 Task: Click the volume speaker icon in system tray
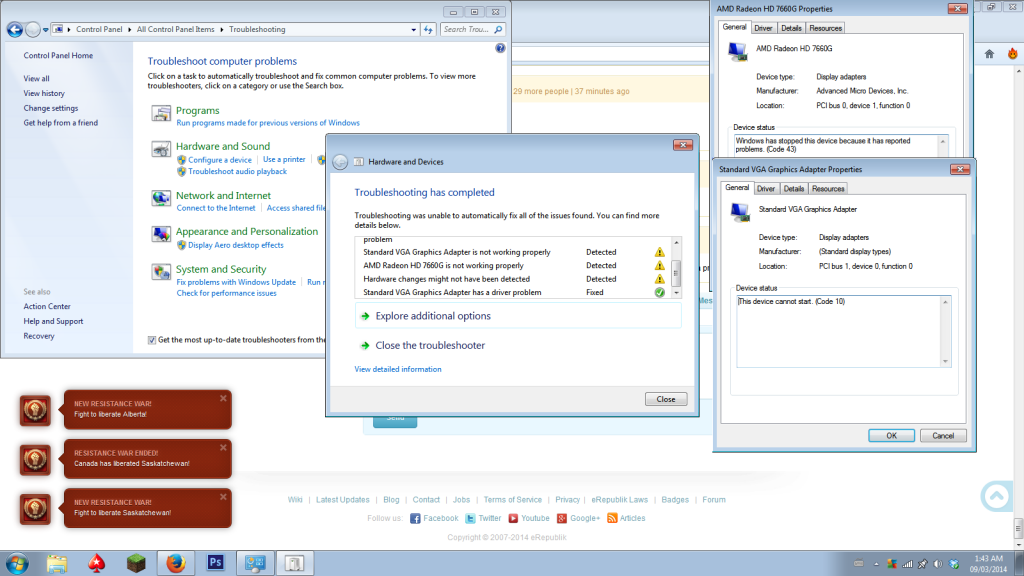[x=938, y=564]
